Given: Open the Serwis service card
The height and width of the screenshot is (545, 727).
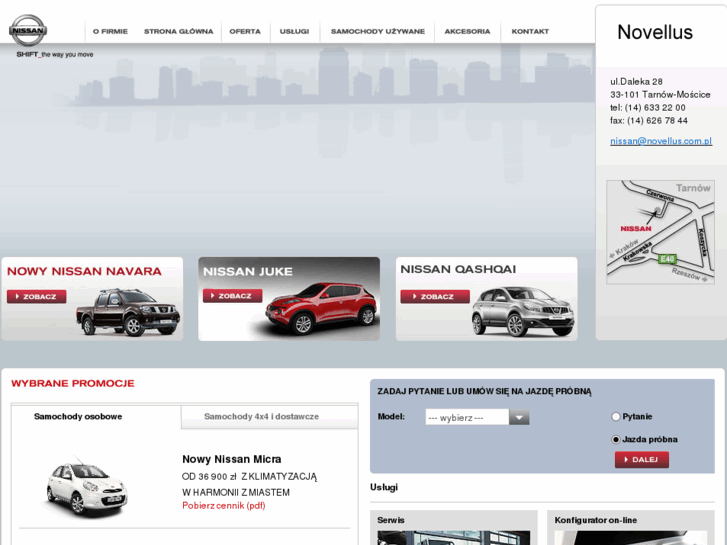Looking at the screenshot, I should pyautogui.click(x=454, y=528).
